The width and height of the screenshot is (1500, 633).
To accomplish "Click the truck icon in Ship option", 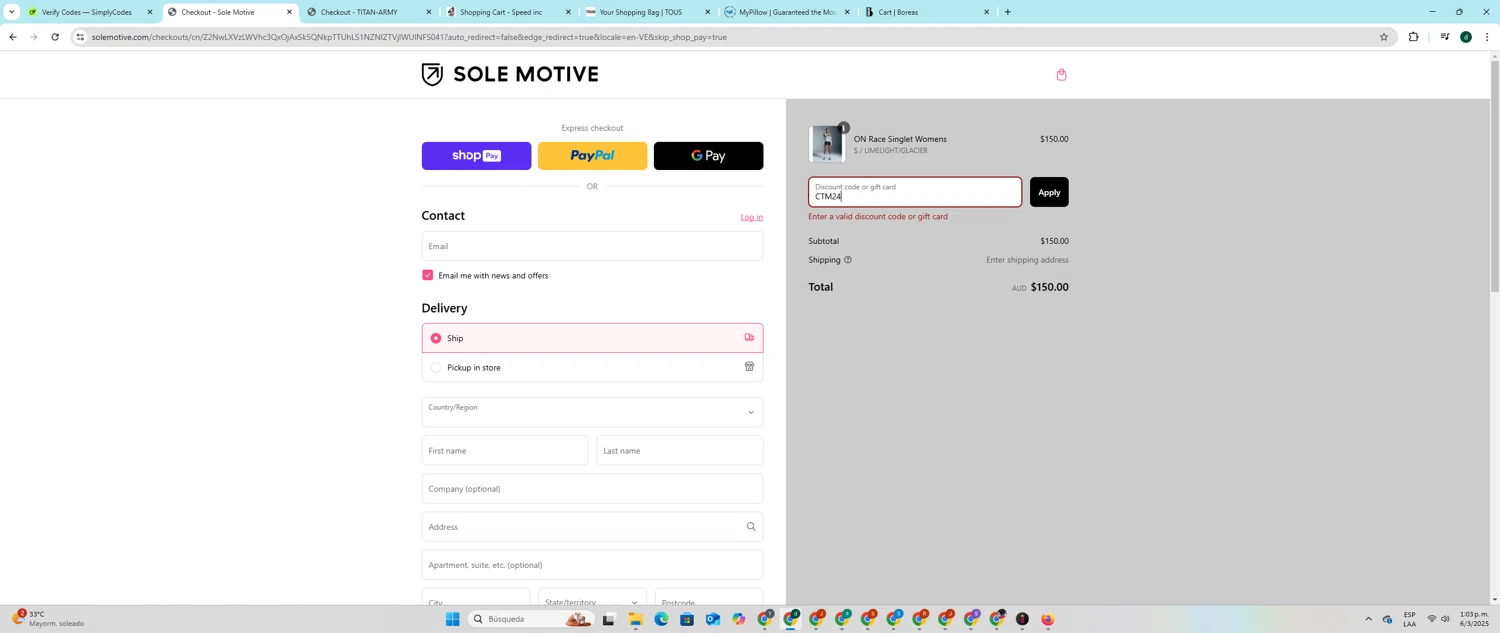I will point(749,338).
